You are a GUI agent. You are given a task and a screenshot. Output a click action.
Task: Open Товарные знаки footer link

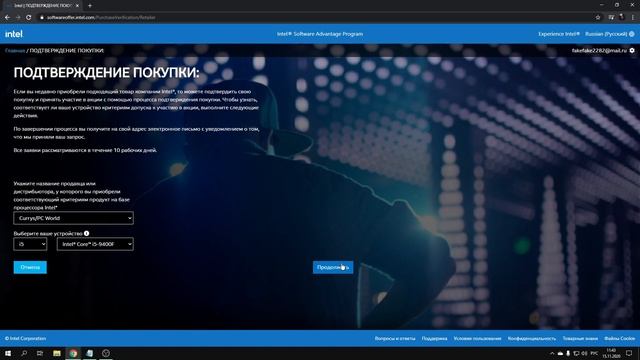pyautogui.click(x=580, y=338)
